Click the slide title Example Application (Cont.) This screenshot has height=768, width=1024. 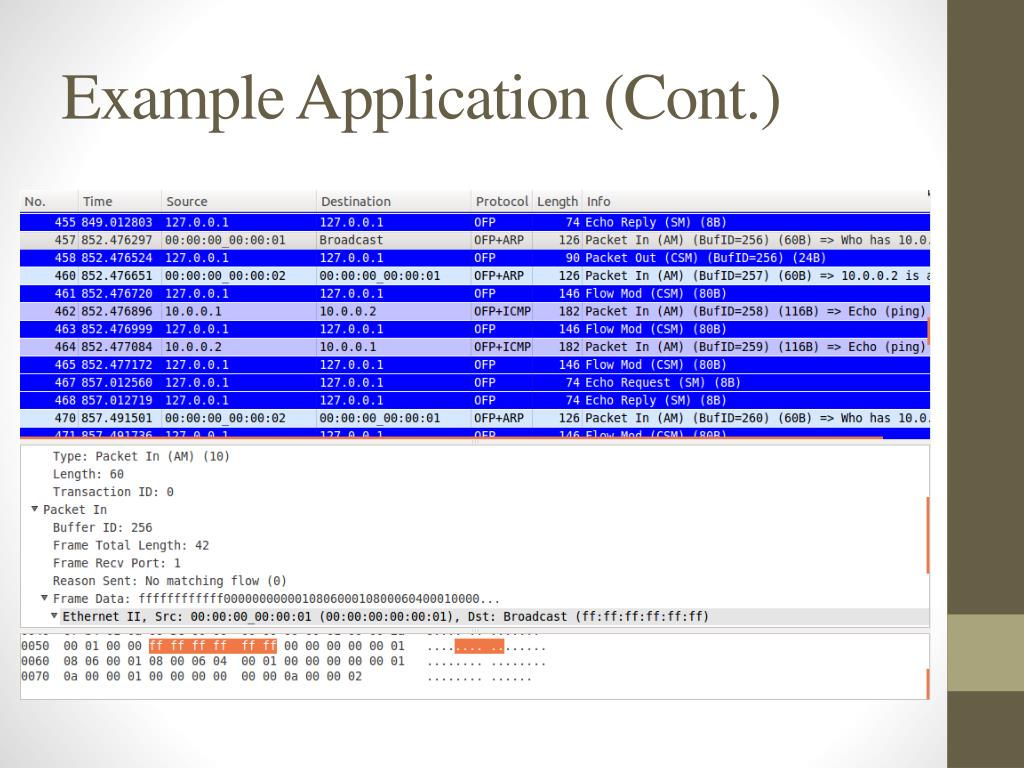(421, 99)
